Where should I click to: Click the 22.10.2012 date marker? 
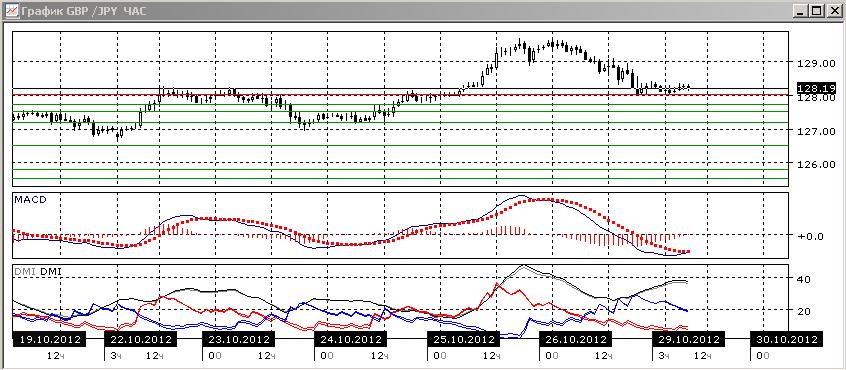click(x=140, y=340)
